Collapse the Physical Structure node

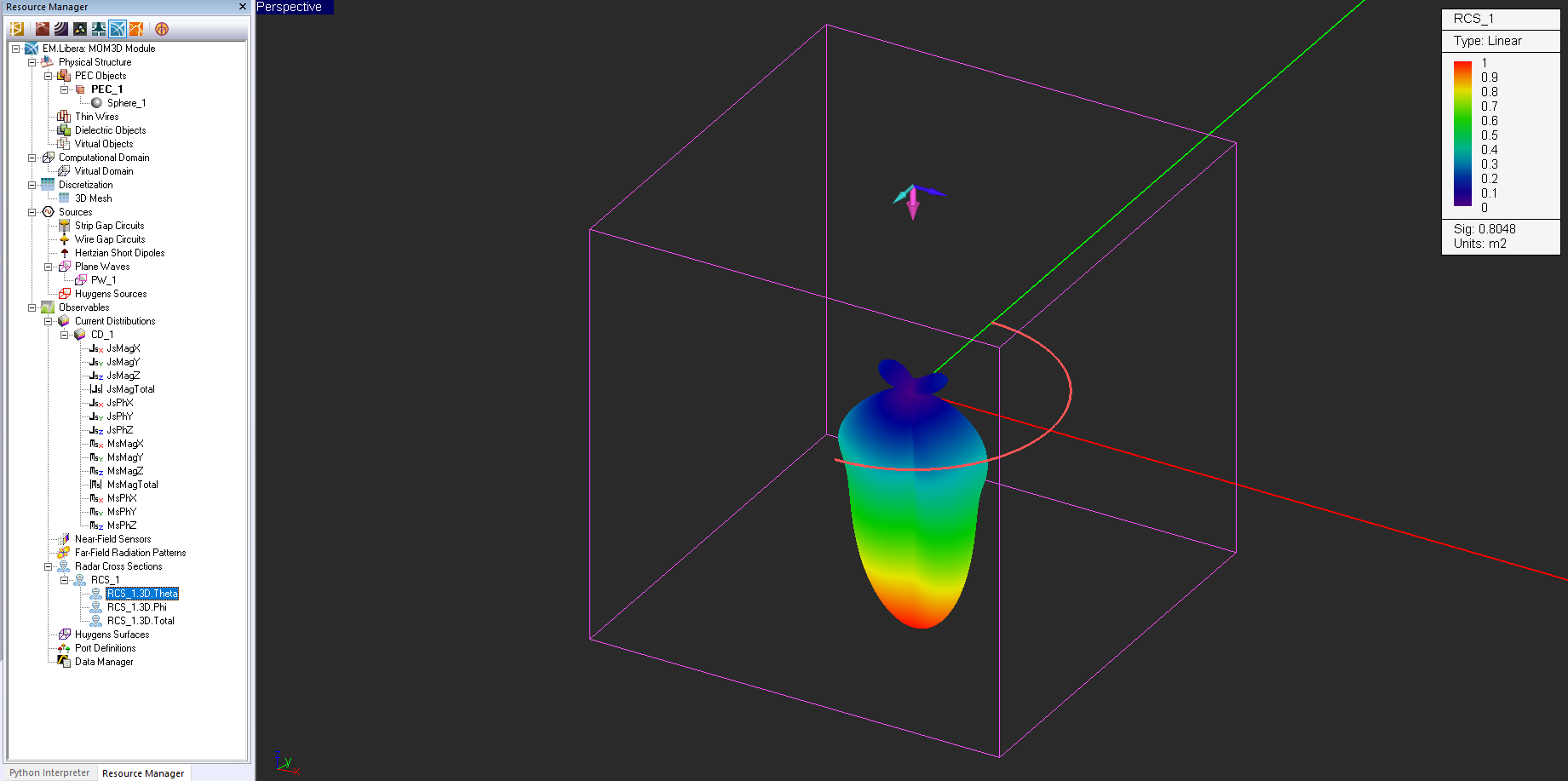[32, 62]
